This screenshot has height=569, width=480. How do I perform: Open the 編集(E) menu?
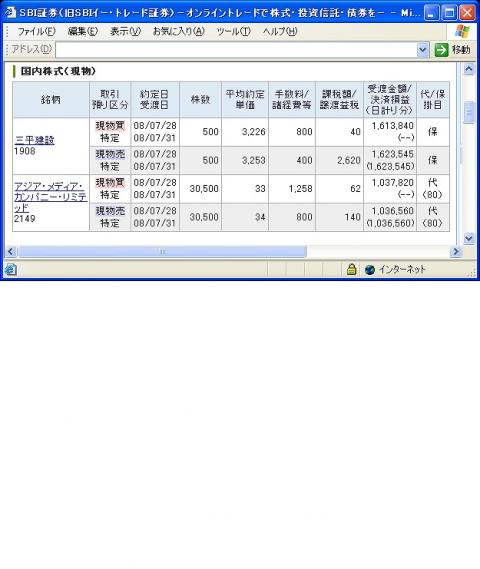pyautogui.click(x=83, y=32)
